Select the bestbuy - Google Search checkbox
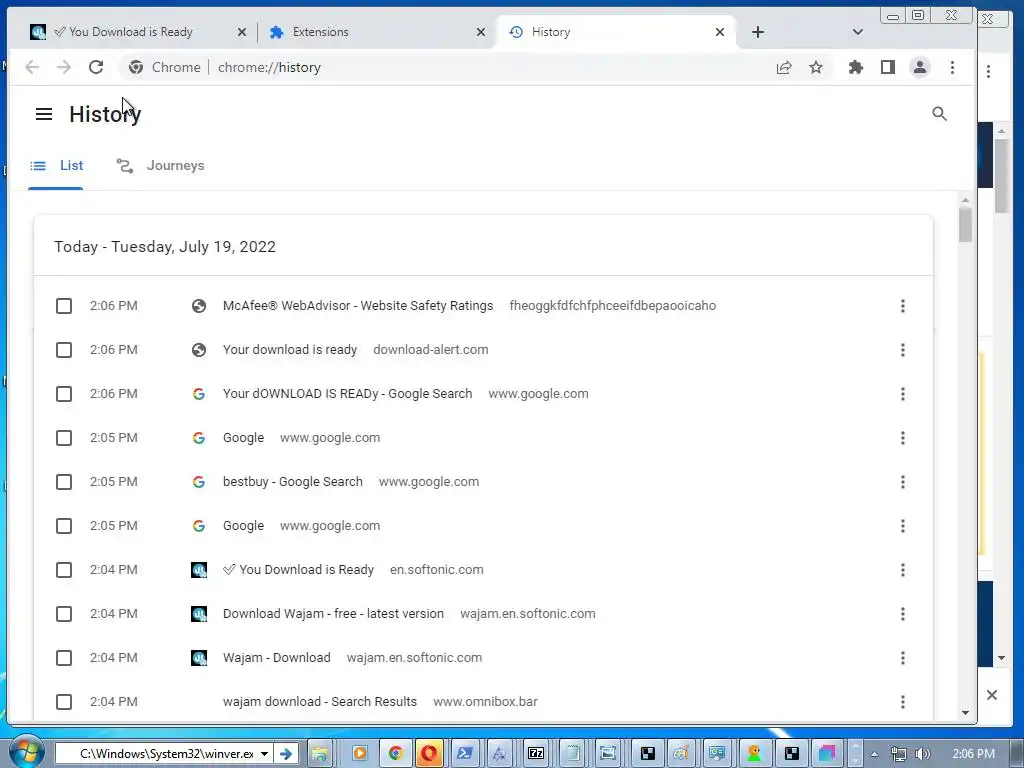Image resolution: width=1024 pixels, height=768 pixels. [64, 482]
